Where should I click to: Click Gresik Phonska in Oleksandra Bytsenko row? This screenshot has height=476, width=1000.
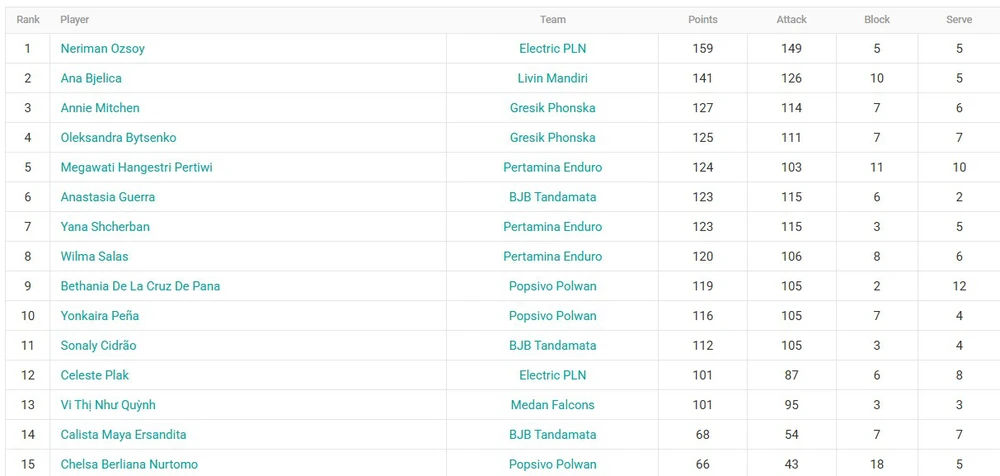point(552,137)
